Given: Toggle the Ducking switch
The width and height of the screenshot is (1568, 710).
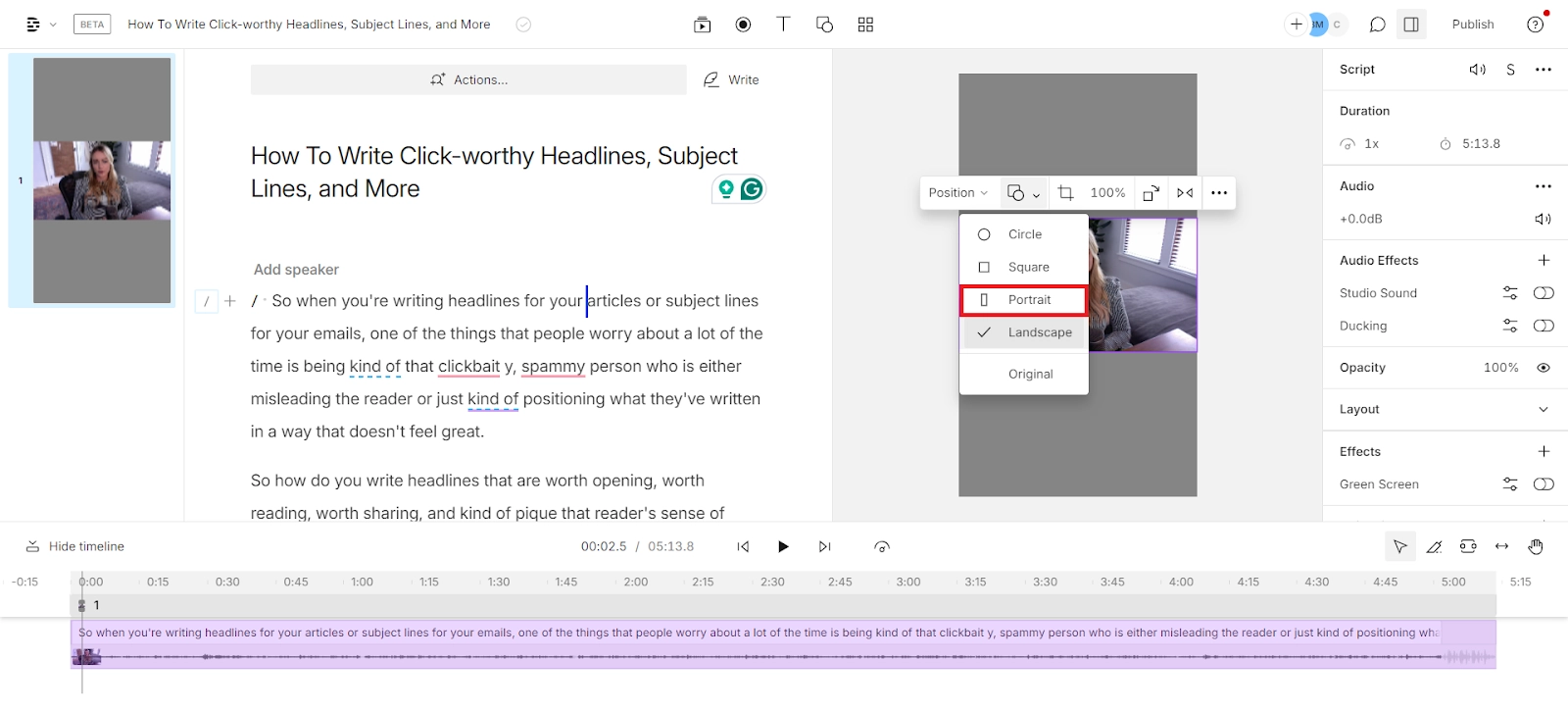Looking at the screenshot, I should click(x=1543, y=326).
